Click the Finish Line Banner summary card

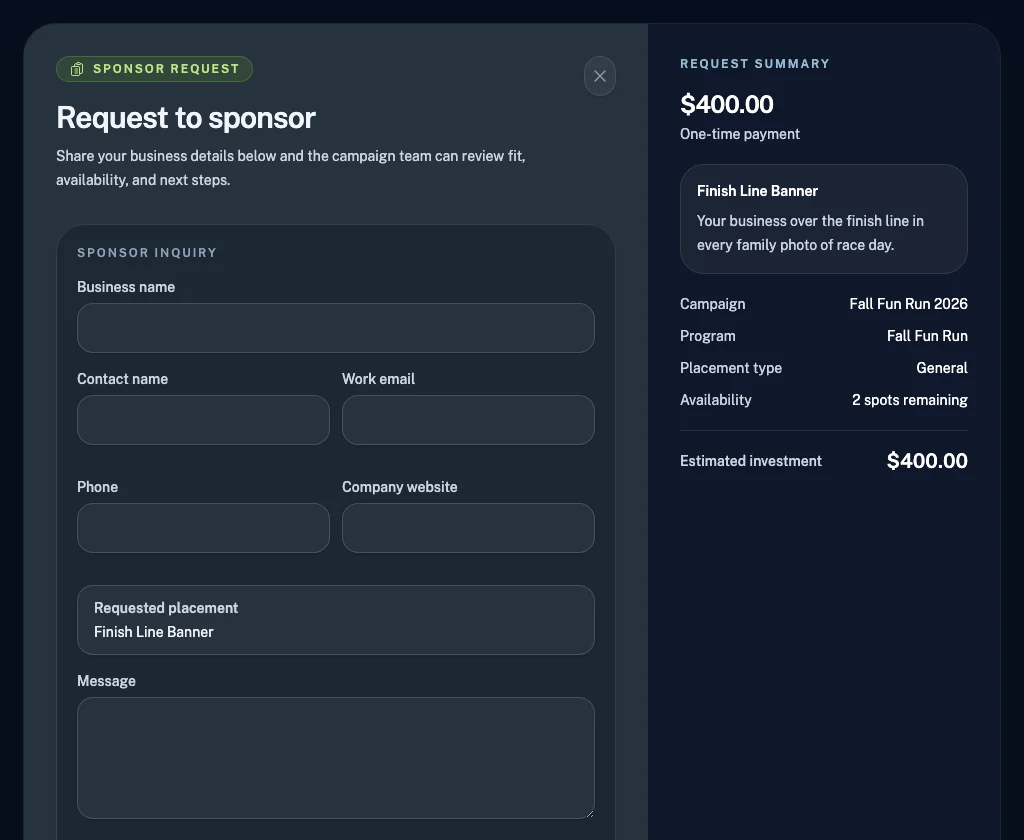click(824, 219)
